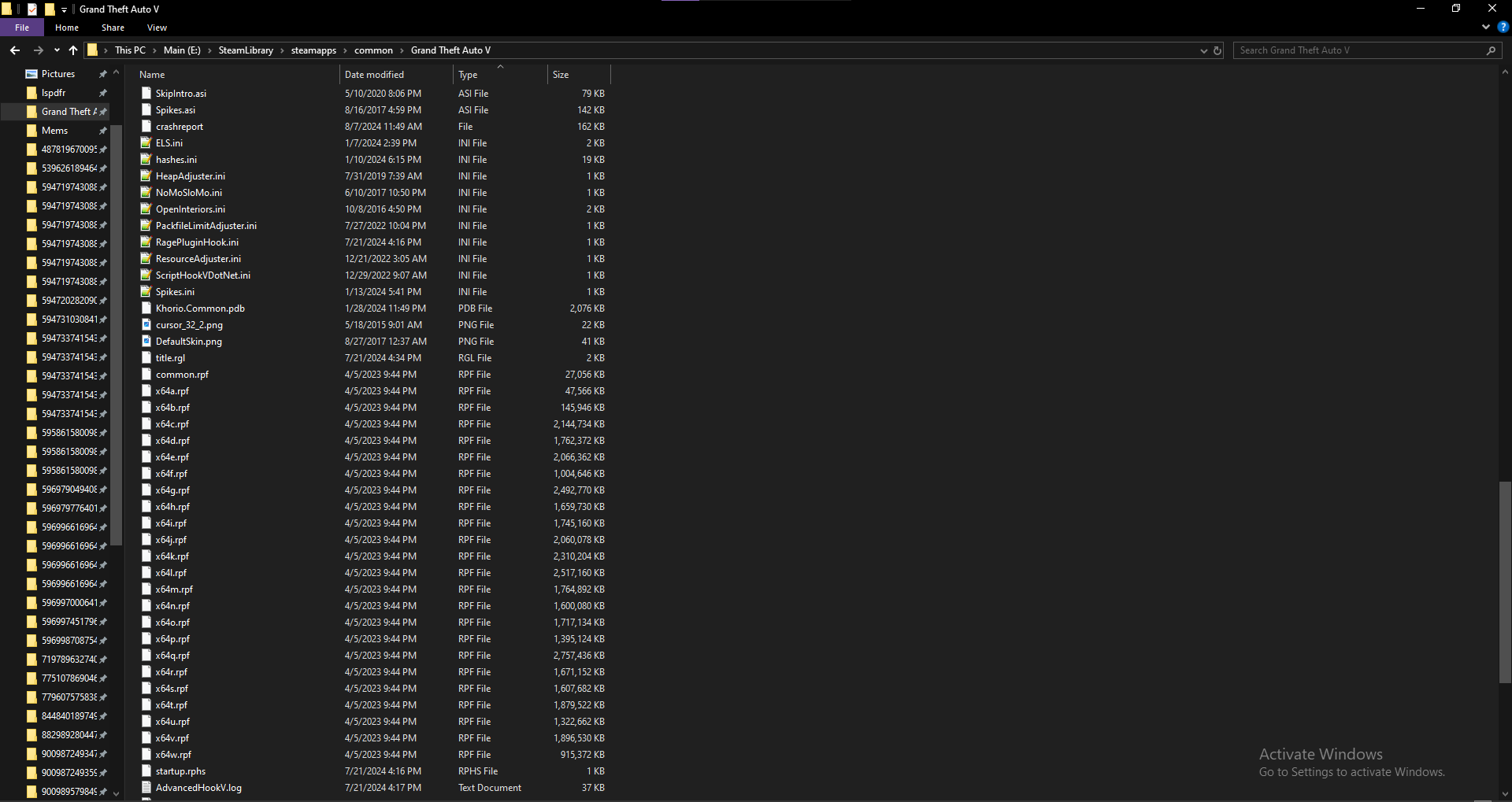Open the recent locations dropdown arrow
Image resolution: width=1512 pixels, height=802 pixels.
pos(57,50)
